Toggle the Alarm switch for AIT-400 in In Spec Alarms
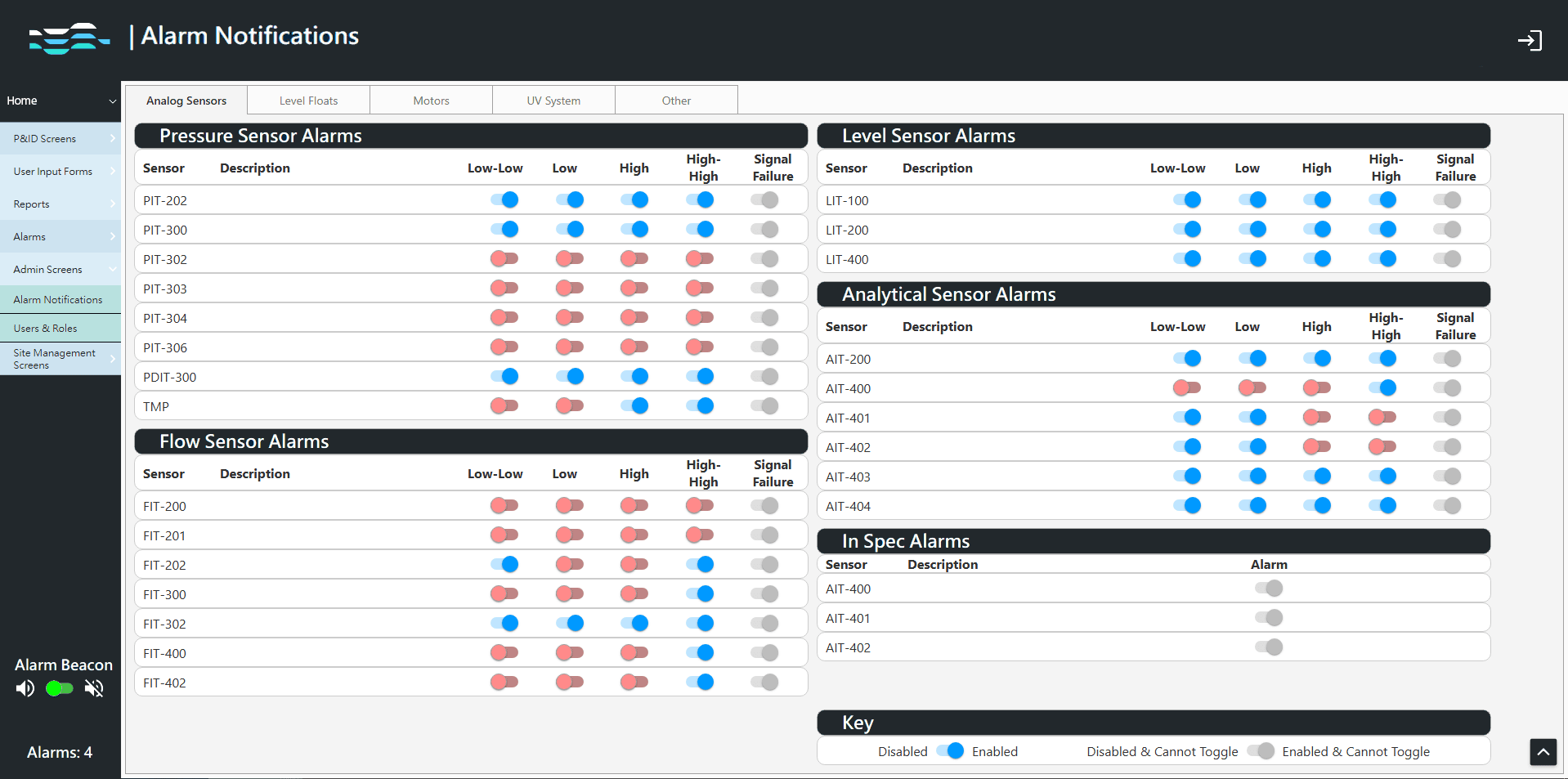This screenshot has height=779, width=1568. (1269, 588)
